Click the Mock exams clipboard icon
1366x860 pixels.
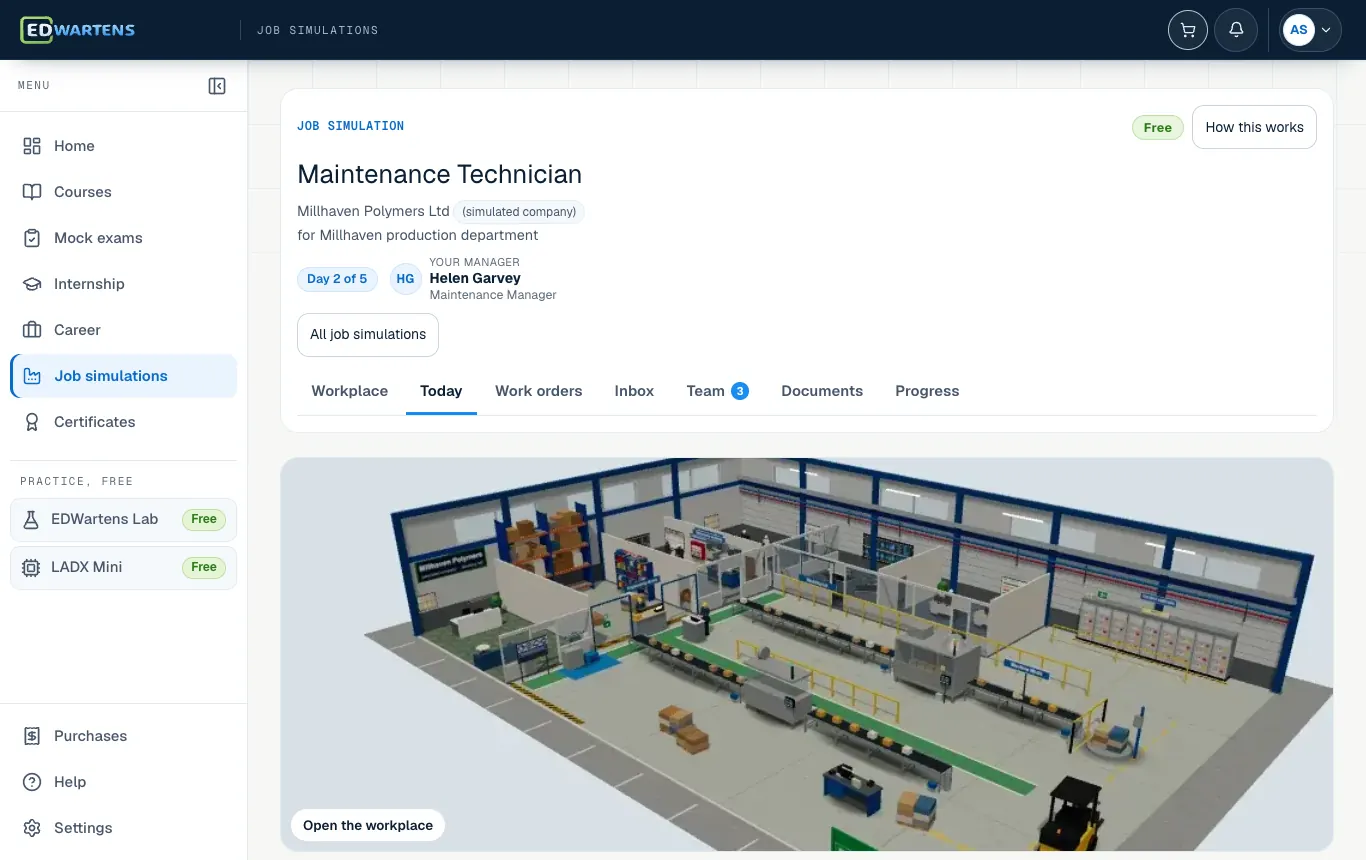(32, 238)
